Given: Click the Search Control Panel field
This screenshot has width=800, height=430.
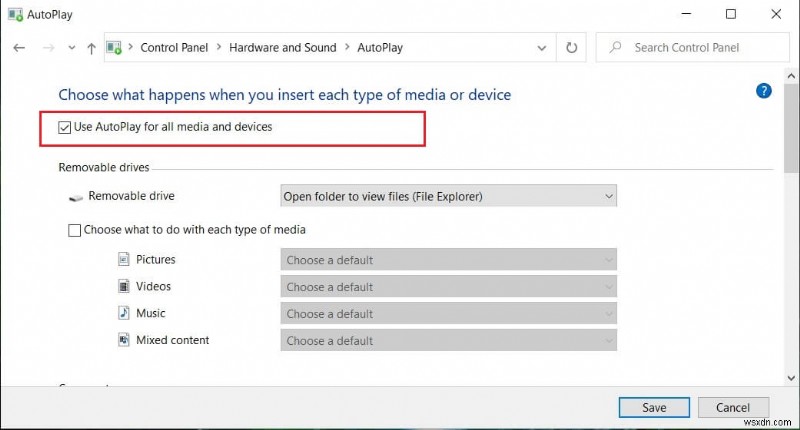Looking at the screenshot, I should (698, 47).
